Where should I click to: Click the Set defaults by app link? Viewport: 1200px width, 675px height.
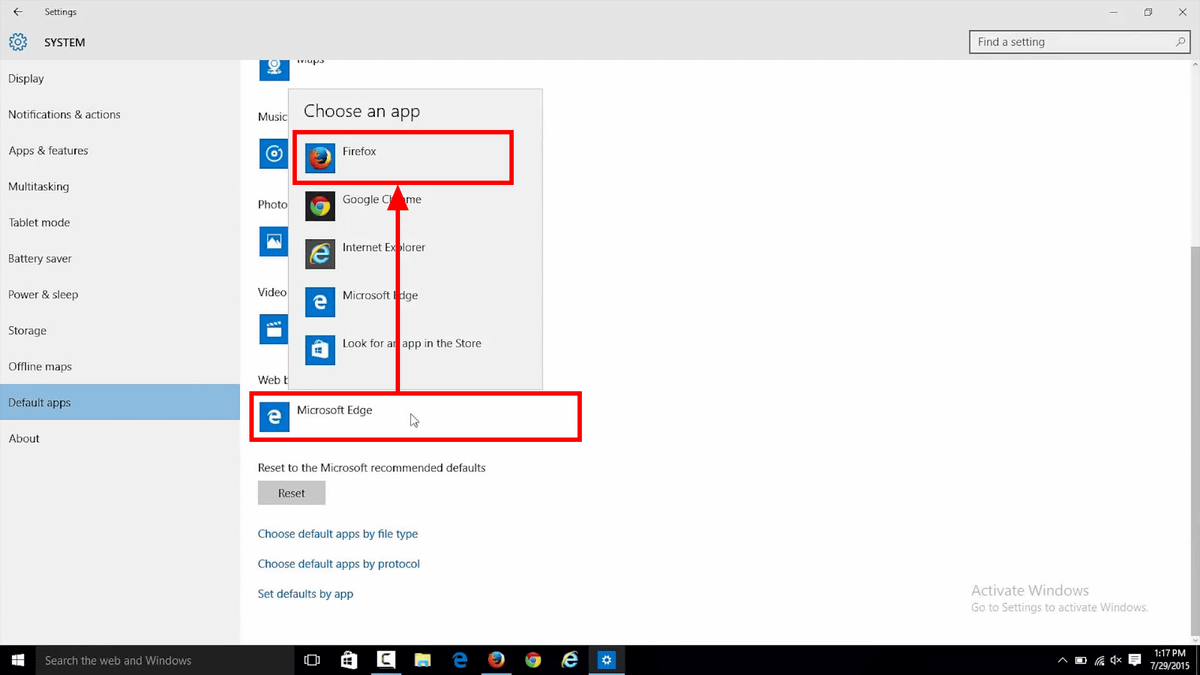coord(305,594)
